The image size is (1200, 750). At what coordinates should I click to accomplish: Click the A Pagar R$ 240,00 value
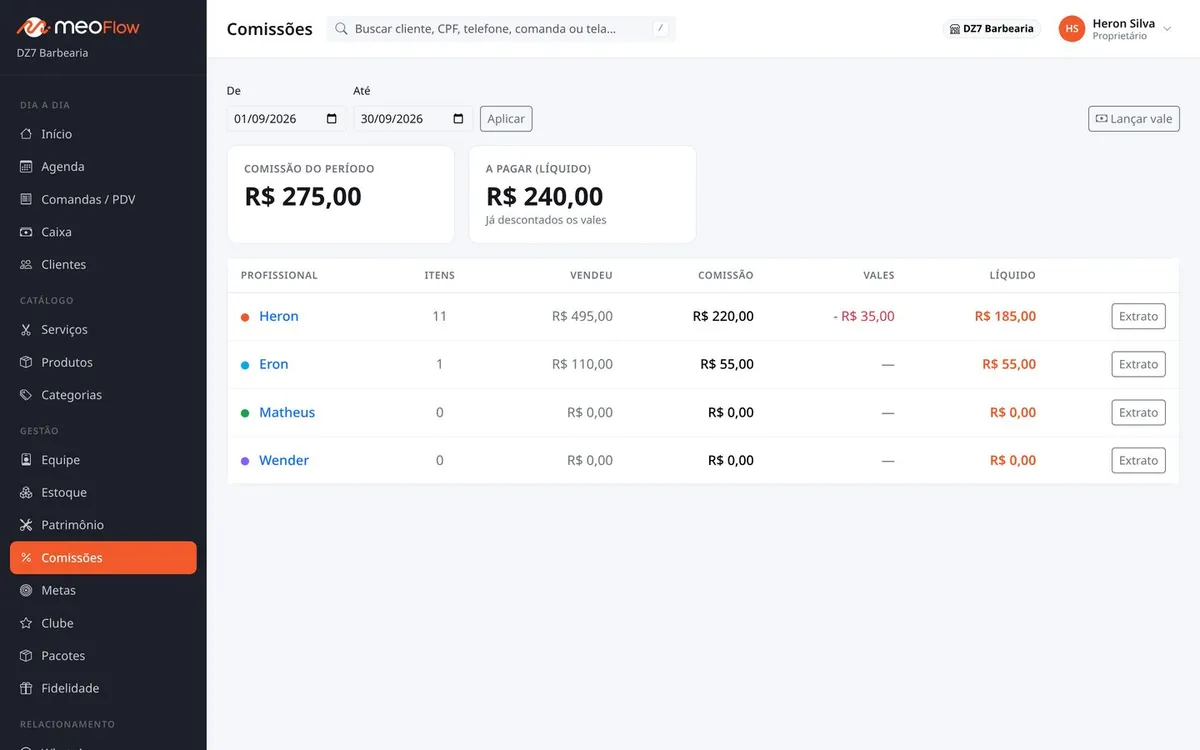pyautogui.click(x=545, y=196)
